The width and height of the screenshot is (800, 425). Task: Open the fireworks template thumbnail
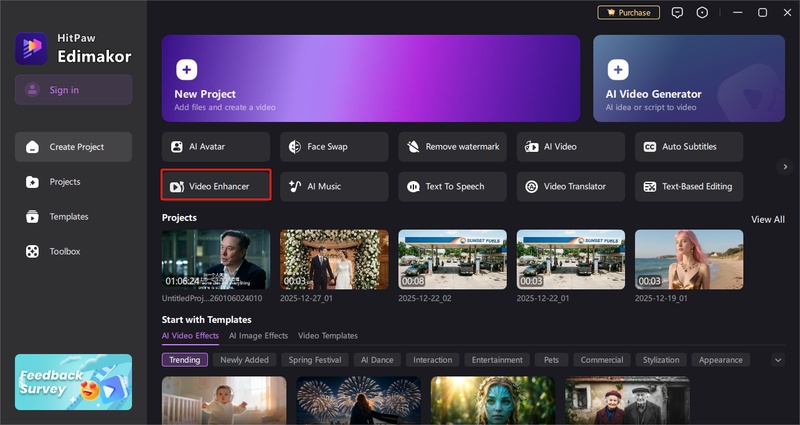pos(359,401)
